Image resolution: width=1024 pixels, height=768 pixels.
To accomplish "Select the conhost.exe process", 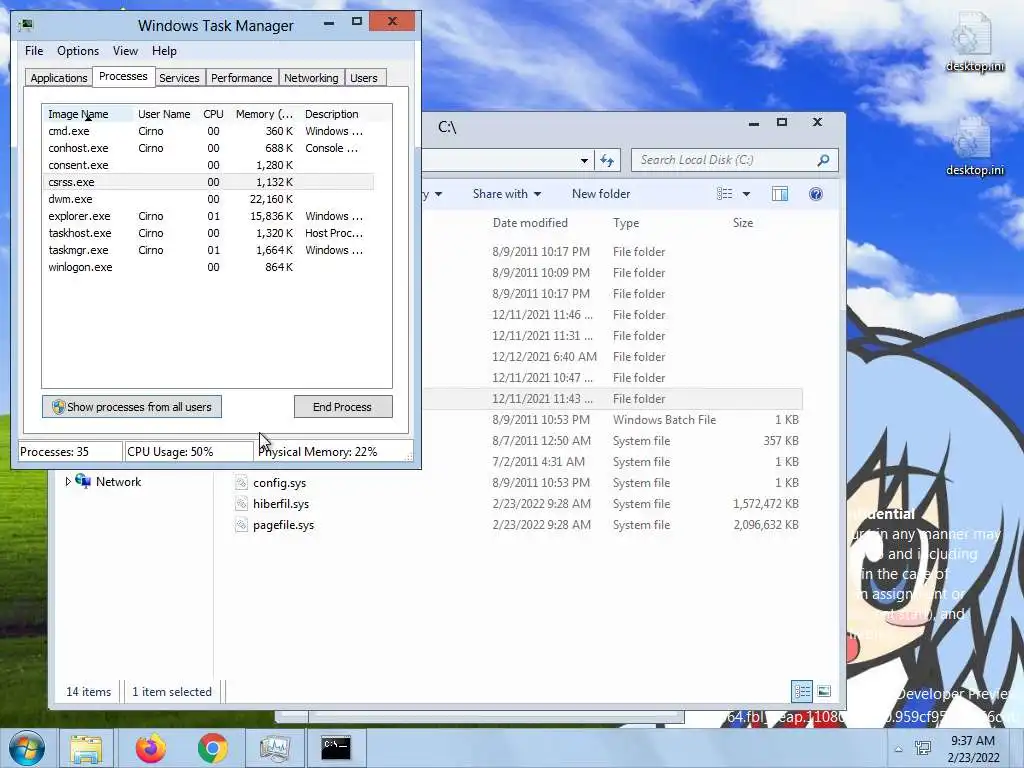I will coord(208,148).
